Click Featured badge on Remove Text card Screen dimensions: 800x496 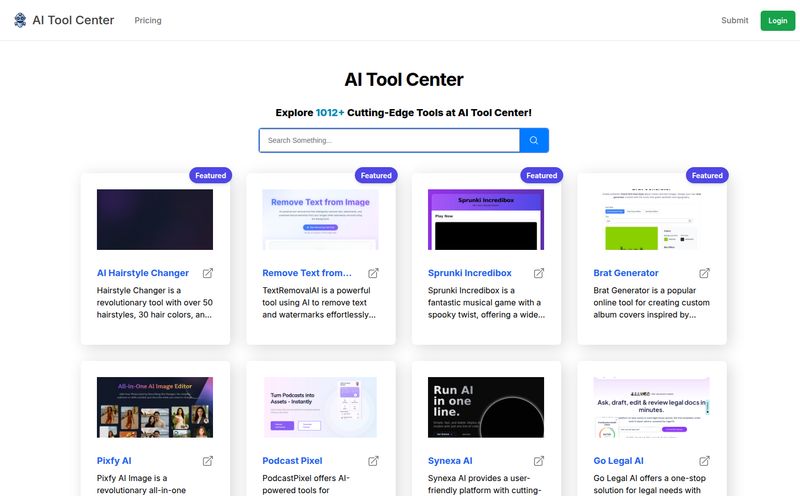tap(376, 176)
